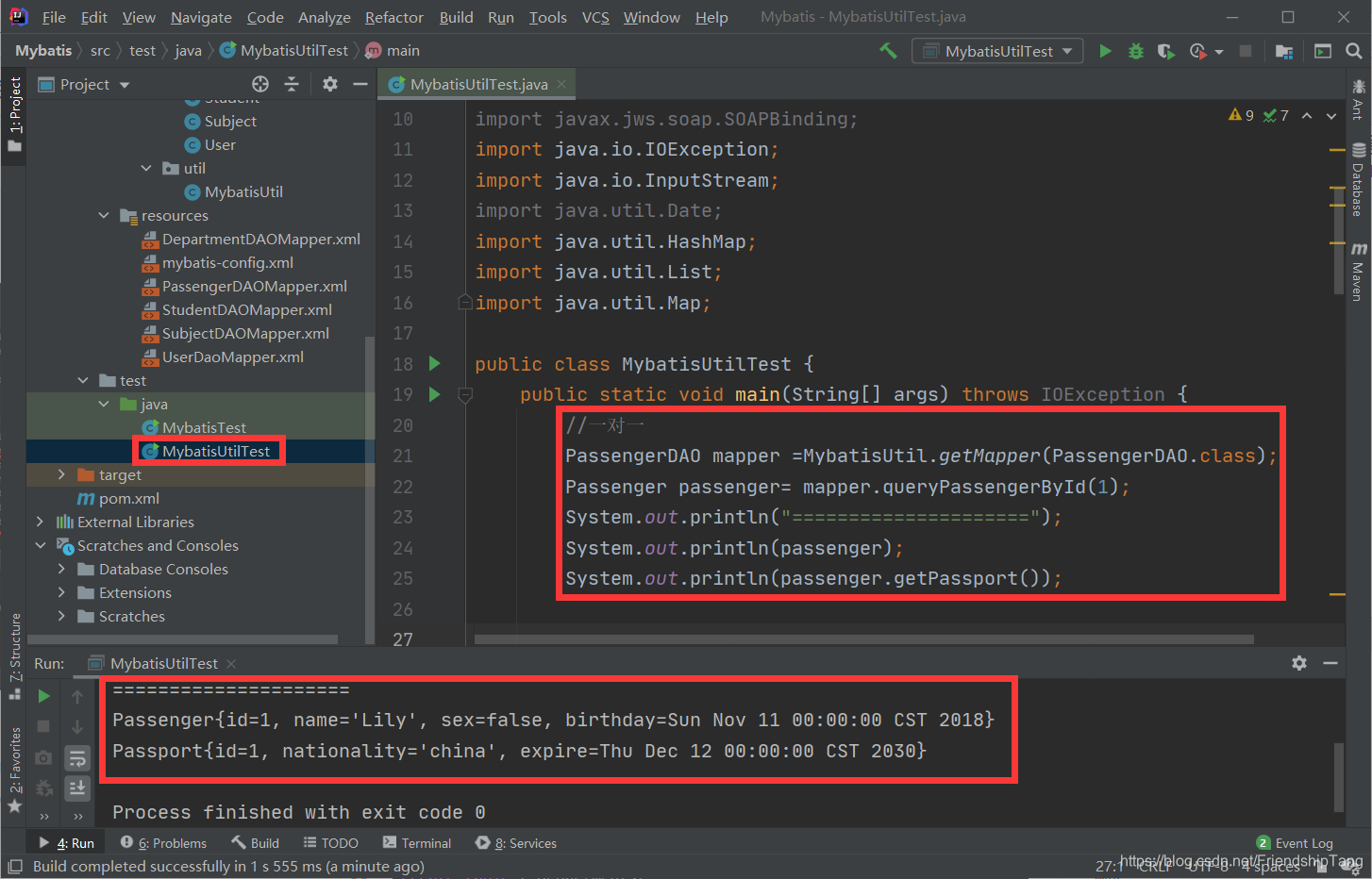Click run gutter arrow at line 19
The image size is (1372, 879).
pos(434,394)
